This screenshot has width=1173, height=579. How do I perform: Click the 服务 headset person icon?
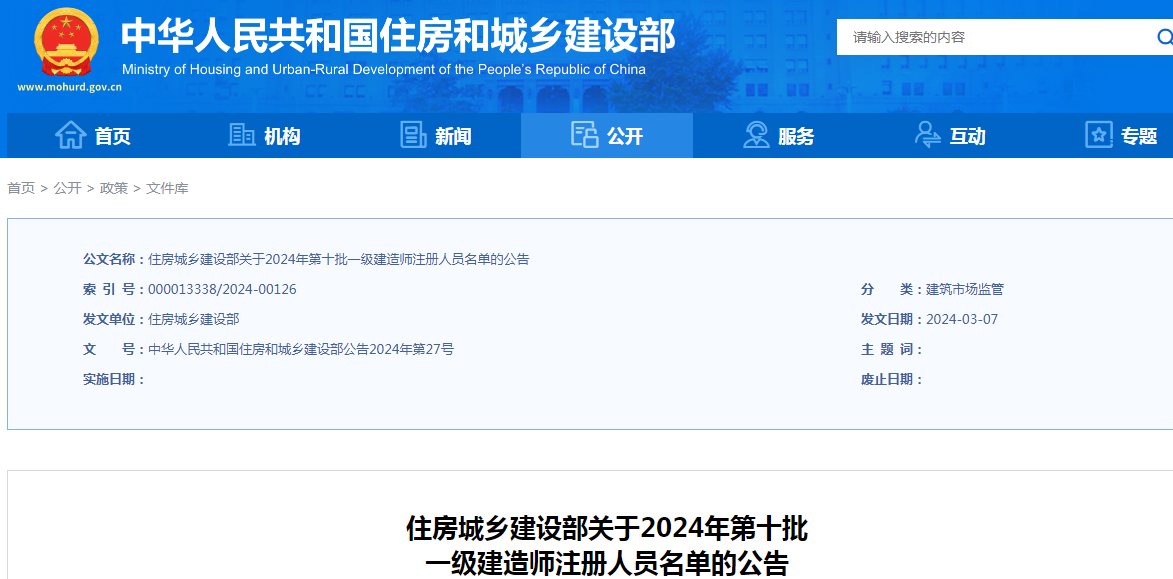756,135
